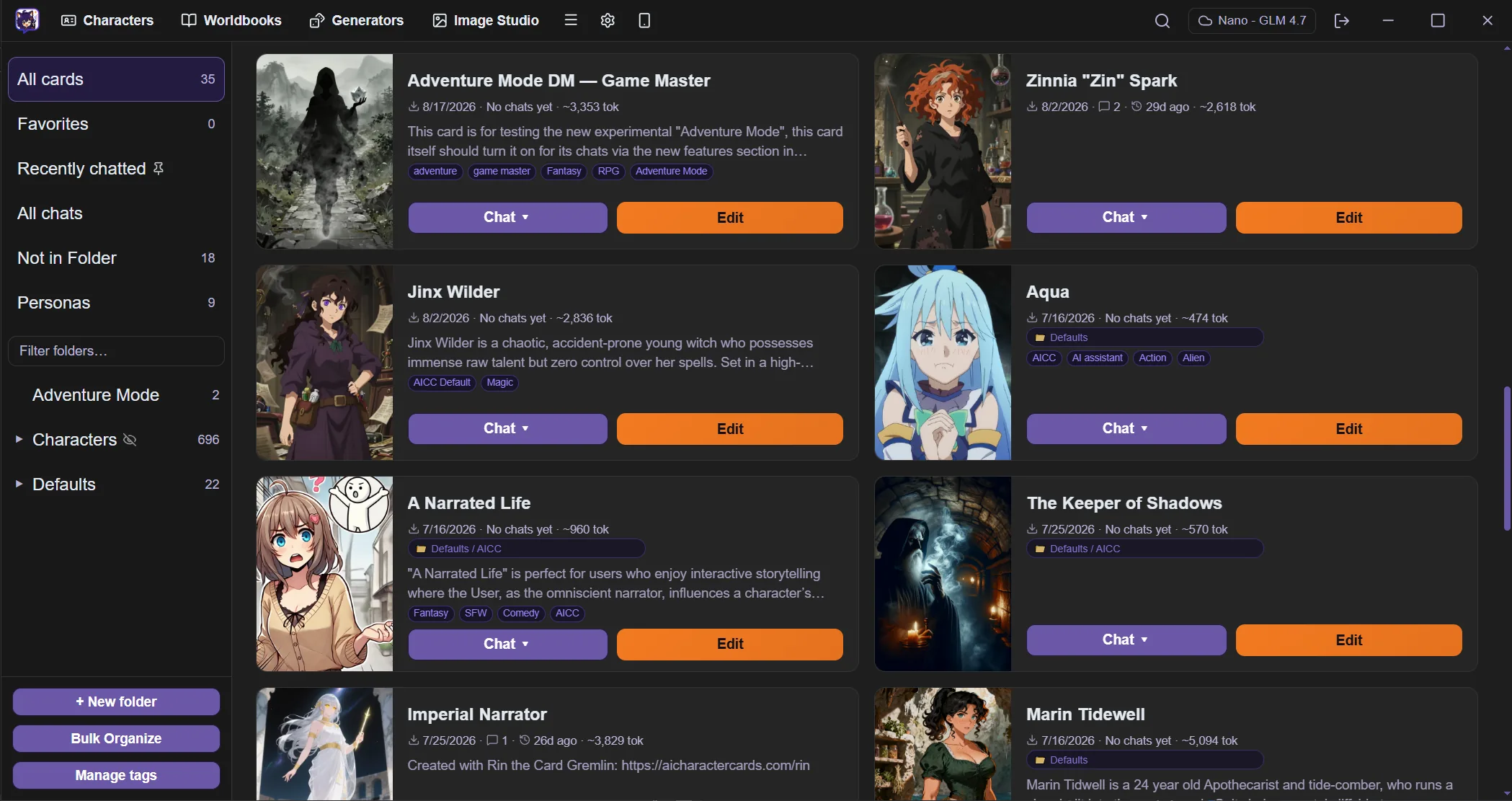Open Manage tags

click(116, 775)
